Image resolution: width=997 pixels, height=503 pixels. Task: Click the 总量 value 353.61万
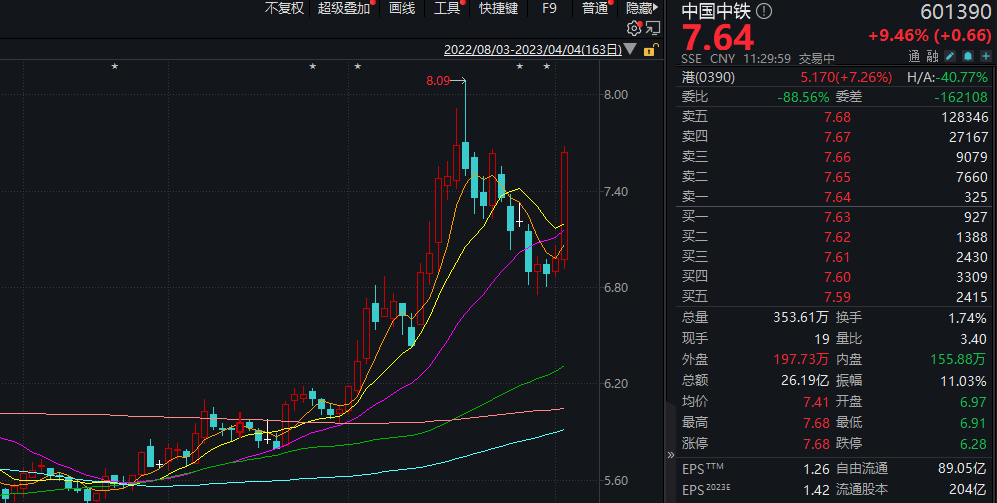point(801,317)
